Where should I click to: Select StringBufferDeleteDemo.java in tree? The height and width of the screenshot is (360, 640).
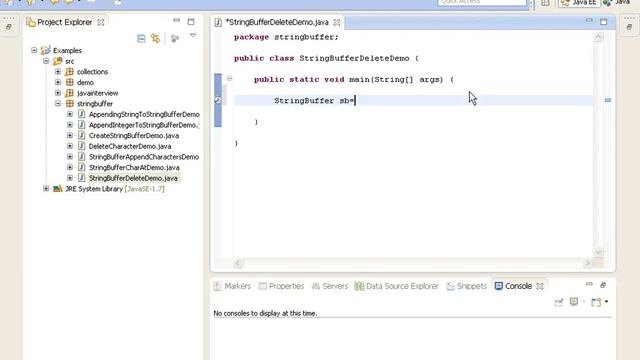(x=133, y=178)
